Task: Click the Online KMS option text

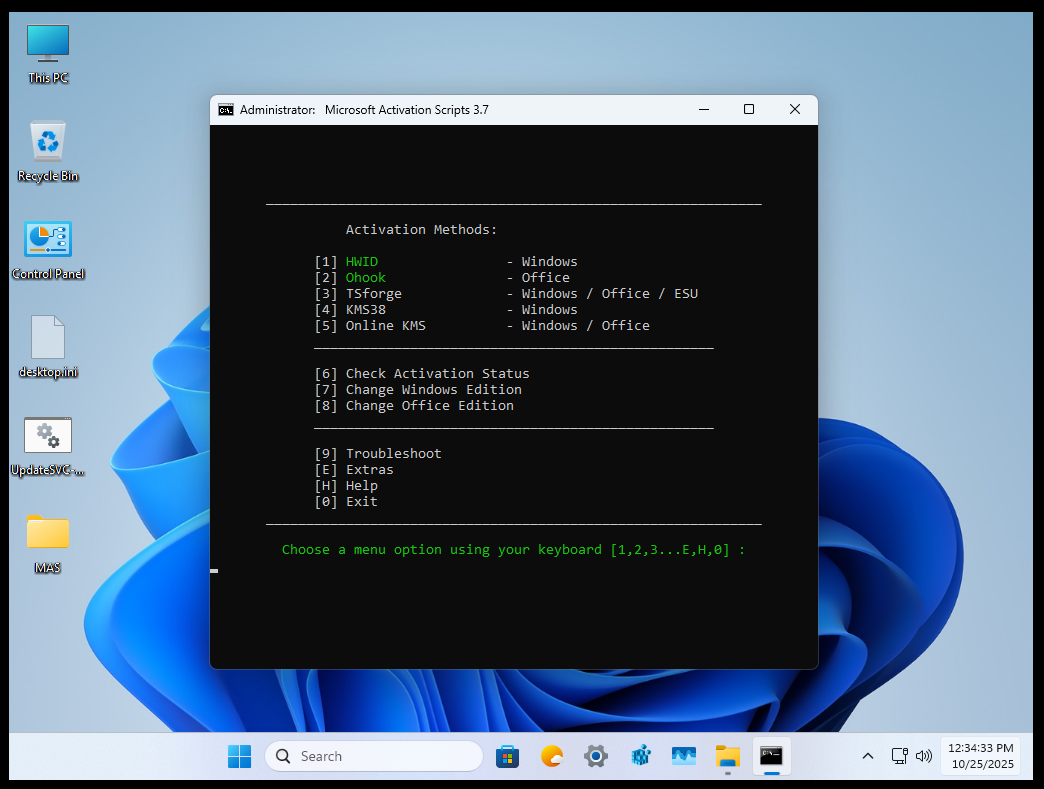Action: point(386,326)
